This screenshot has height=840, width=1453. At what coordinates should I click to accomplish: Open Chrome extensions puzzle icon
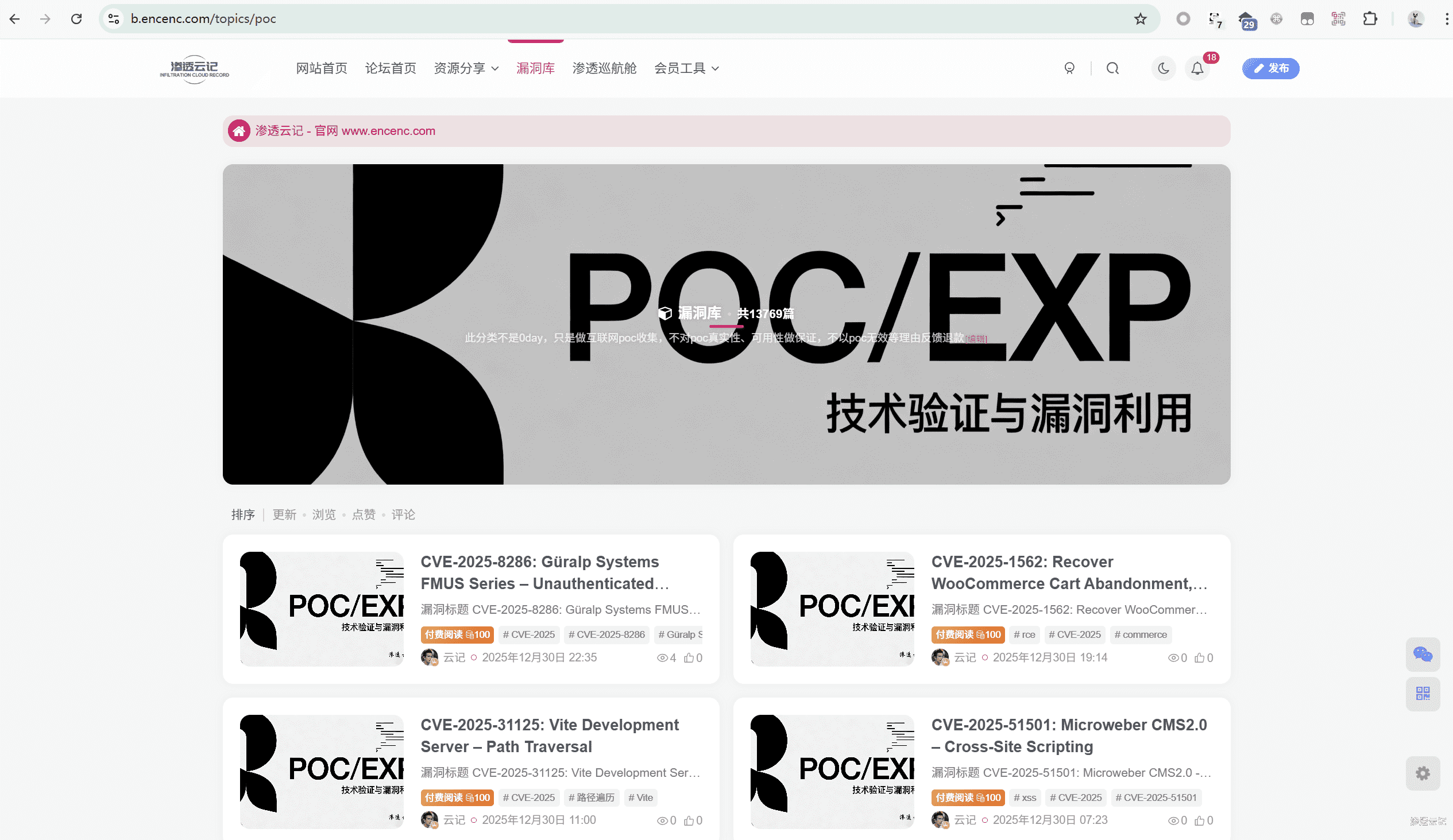tap(1370, 18)
